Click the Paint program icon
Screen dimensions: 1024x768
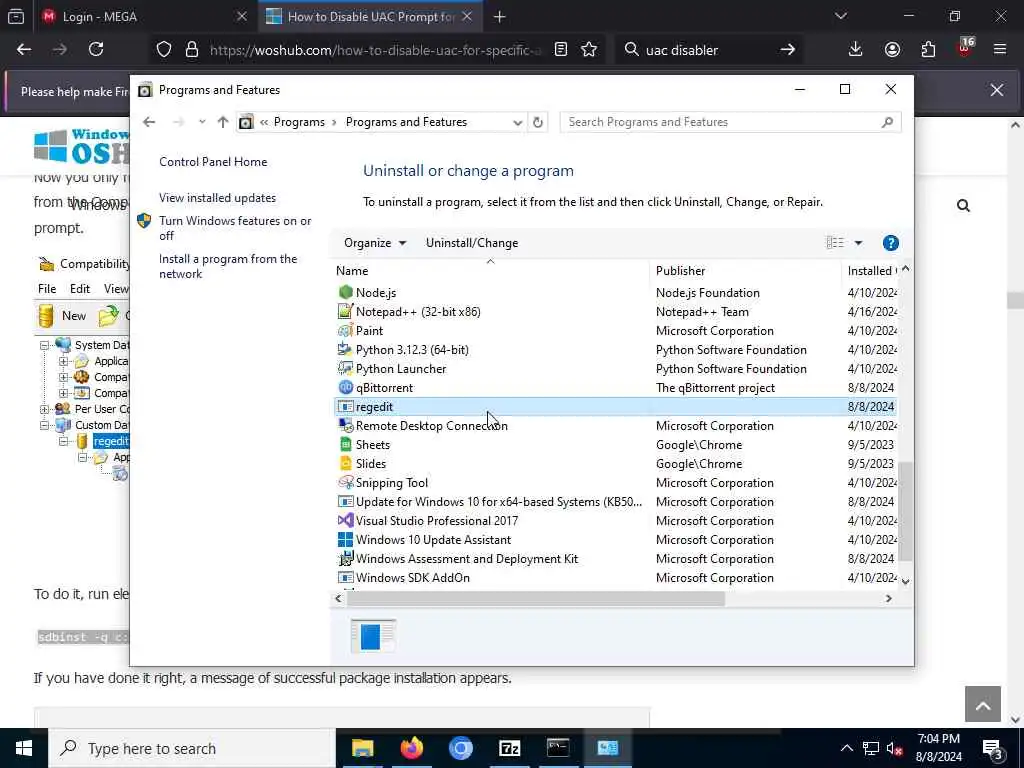point(345,330)
